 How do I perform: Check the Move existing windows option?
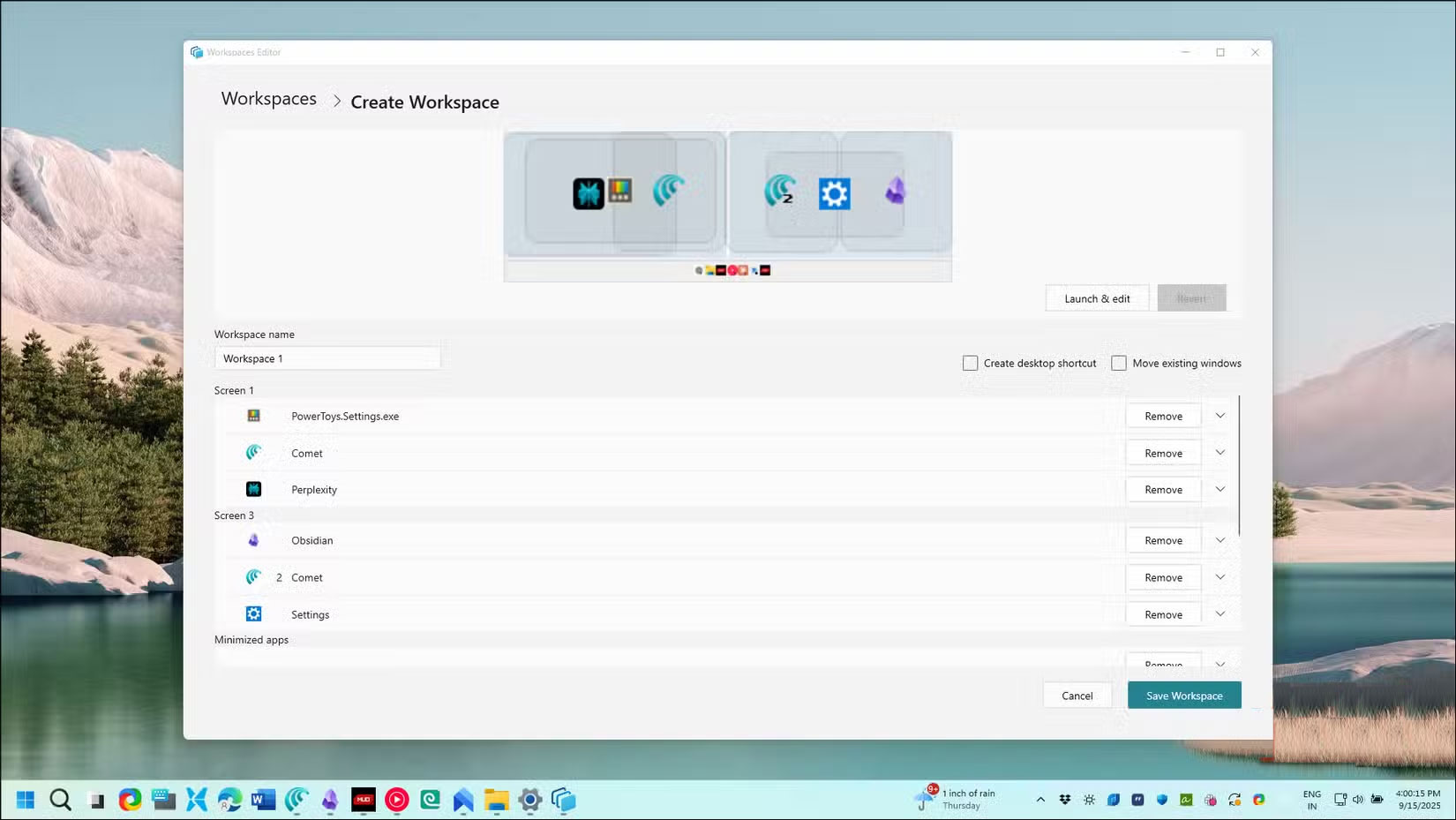[1119, 363]
